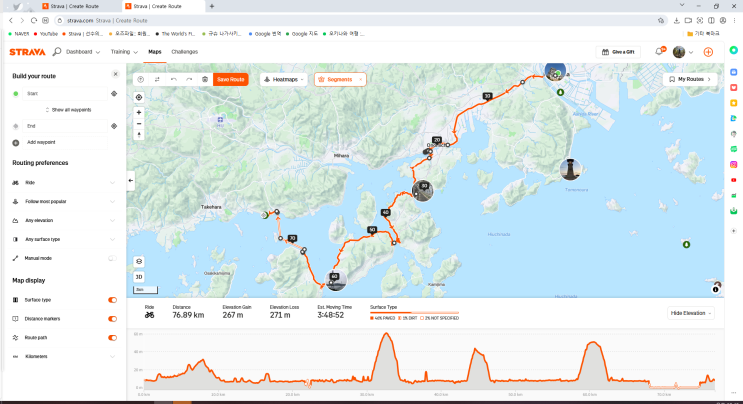Screen dimensions: 743x404
Task: Center map on my location
Action: (x=139, y=98)
